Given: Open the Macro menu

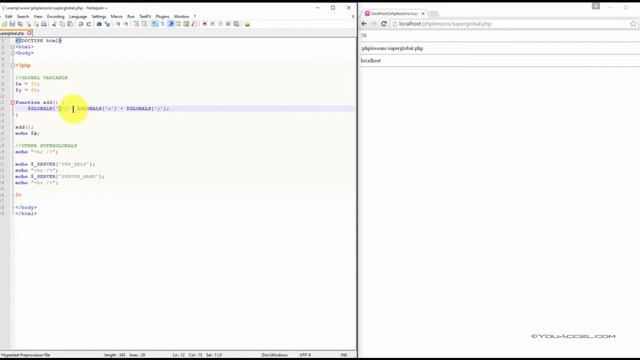Looking at the screenshot, I should 116,17.
